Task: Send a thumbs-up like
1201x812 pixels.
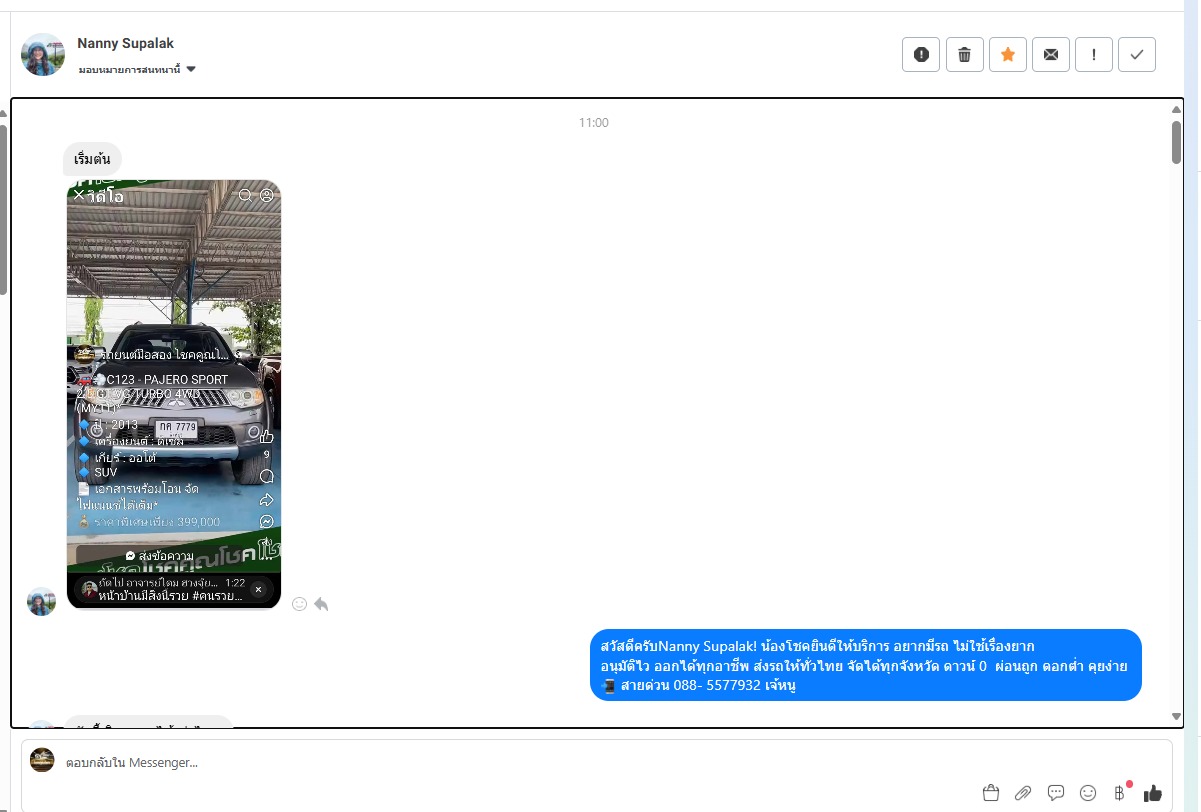Action: tap(1153, 793)
